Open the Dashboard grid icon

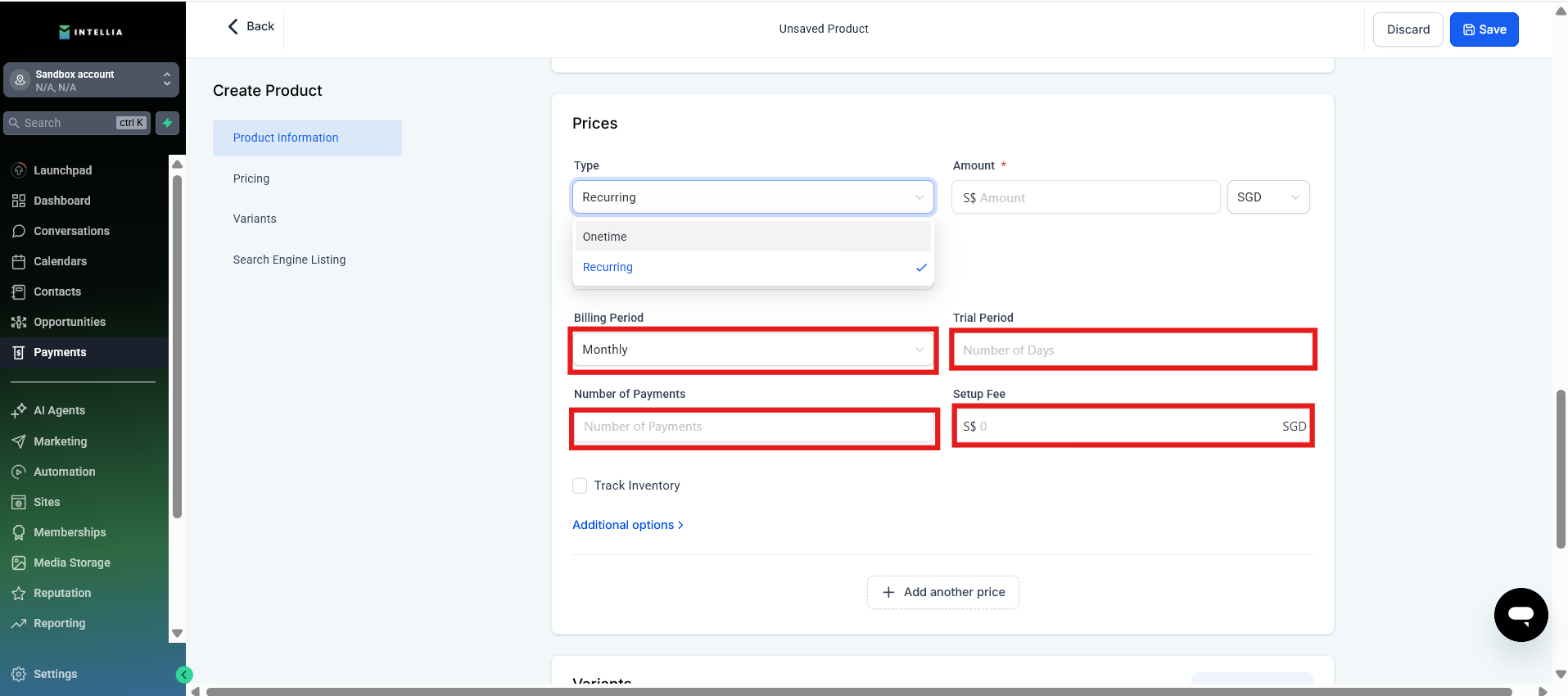click(19, 201)
